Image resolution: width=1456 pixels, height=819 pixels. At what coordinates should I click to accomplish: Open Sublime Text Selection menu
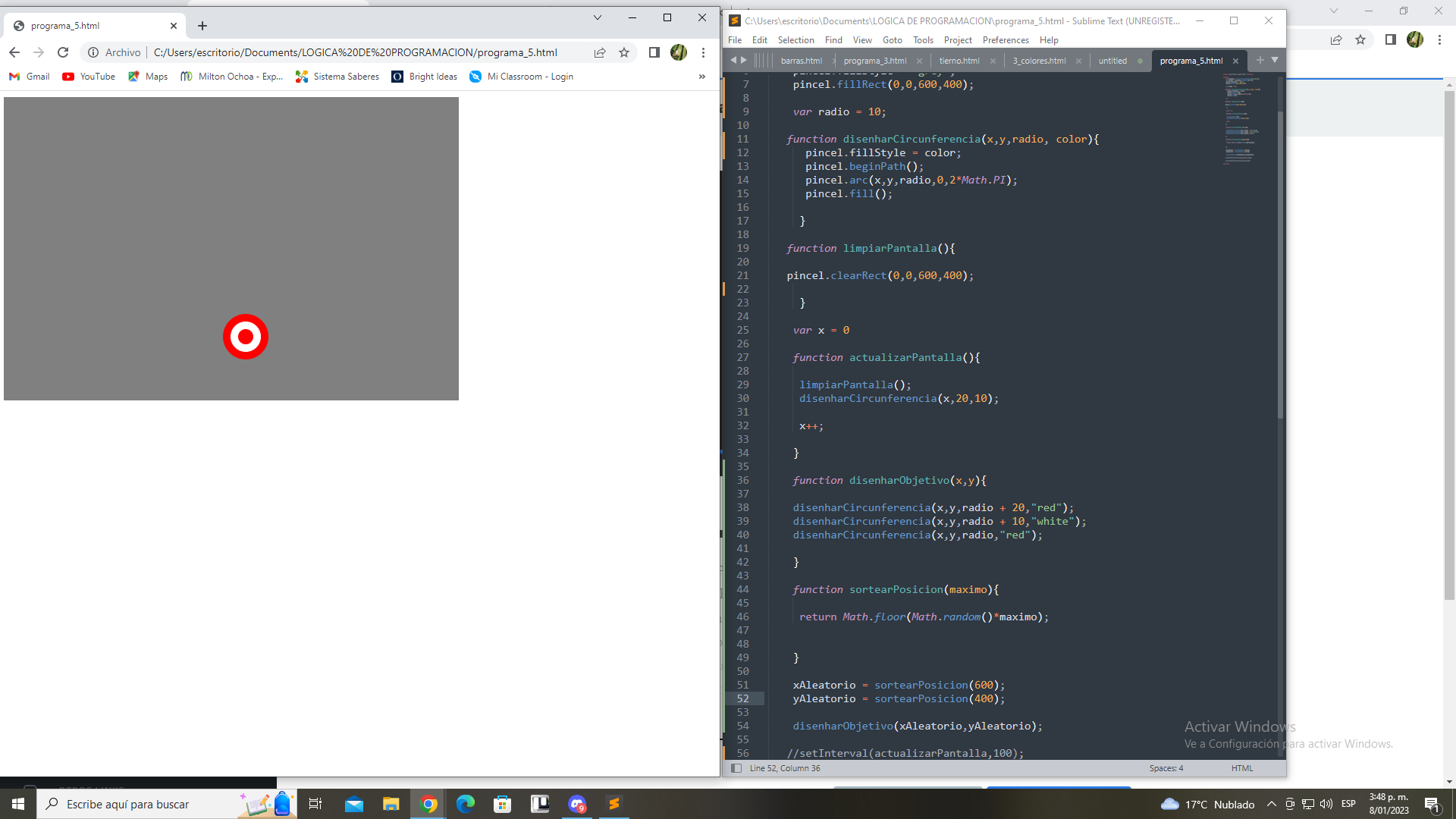pos(795,40)
